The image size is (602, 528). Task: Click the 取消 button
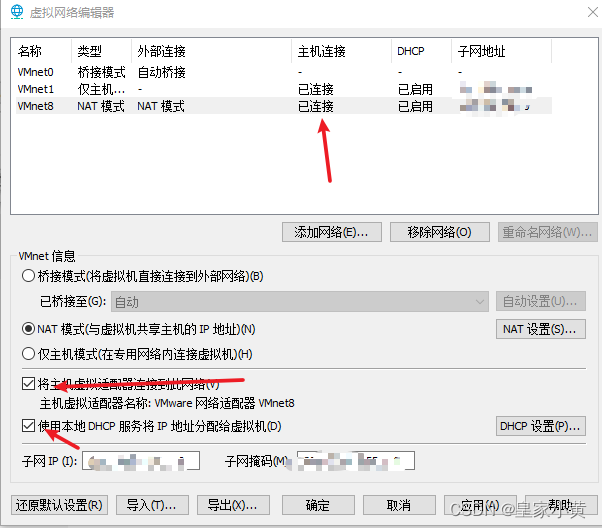click(x=399, y=505)
